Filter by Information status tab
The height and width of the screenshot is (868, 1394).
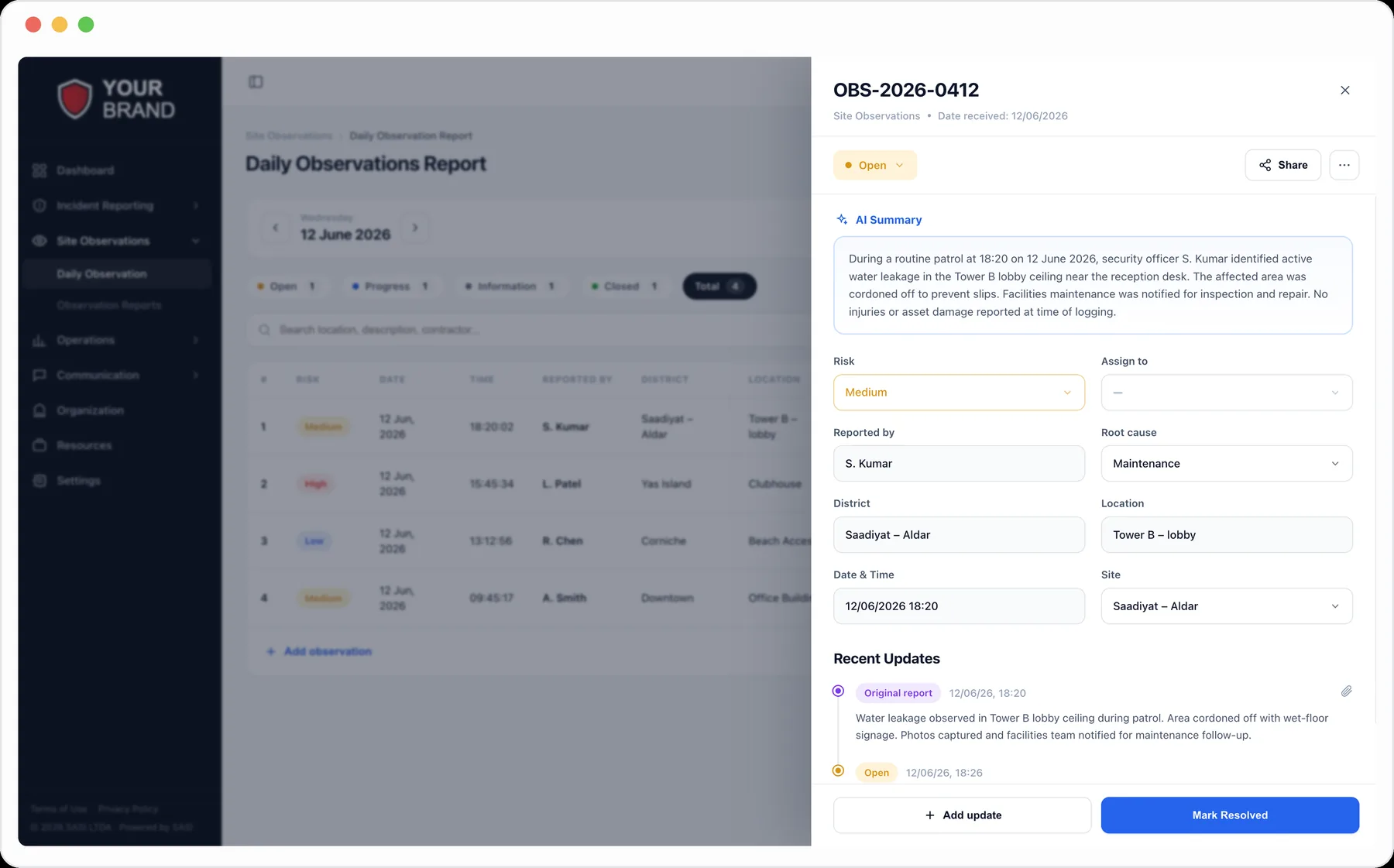point(510,286)
